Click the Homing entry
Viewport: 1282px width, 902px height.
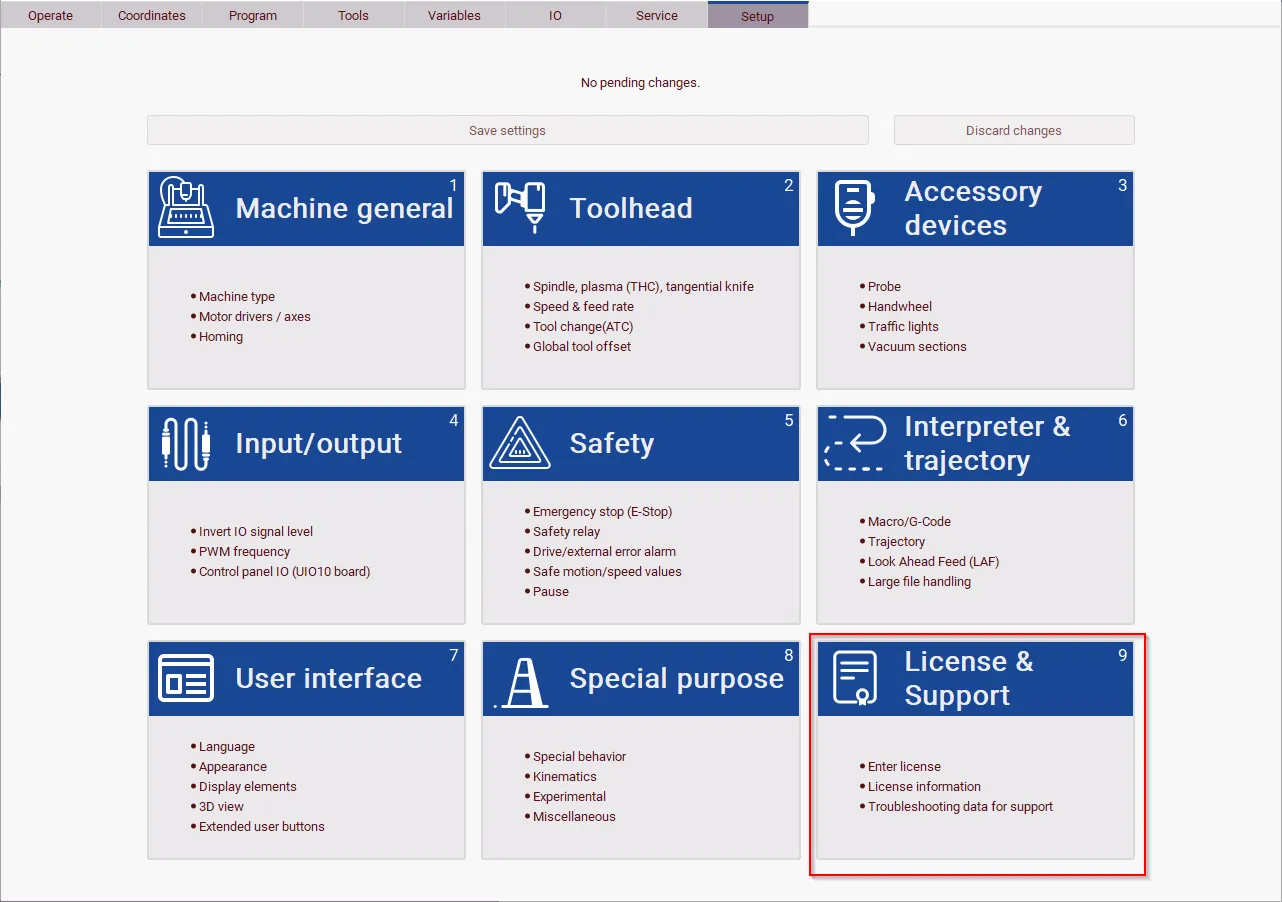pos(221,336)
